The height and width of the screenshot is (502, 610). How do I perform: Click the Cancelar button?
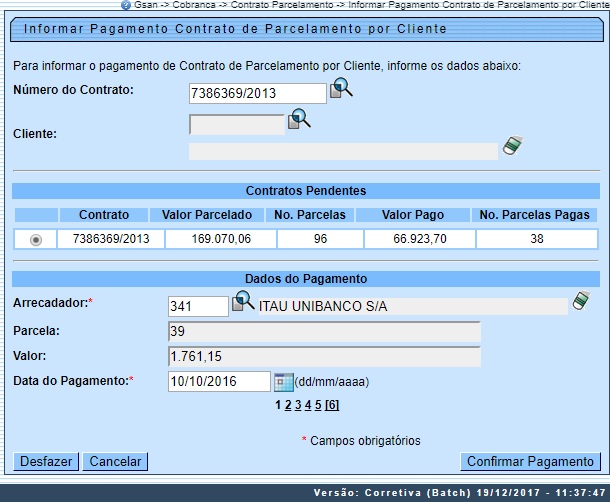(115, 461)
